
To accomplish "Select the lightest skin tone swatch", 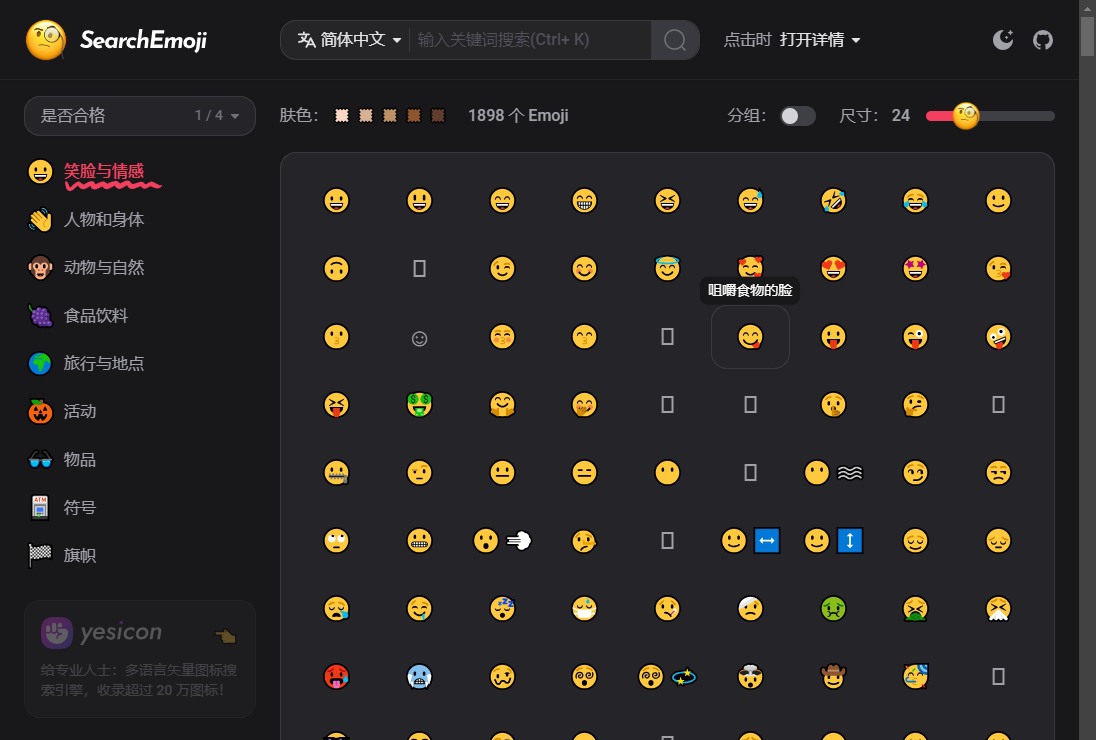I will 342,115.
